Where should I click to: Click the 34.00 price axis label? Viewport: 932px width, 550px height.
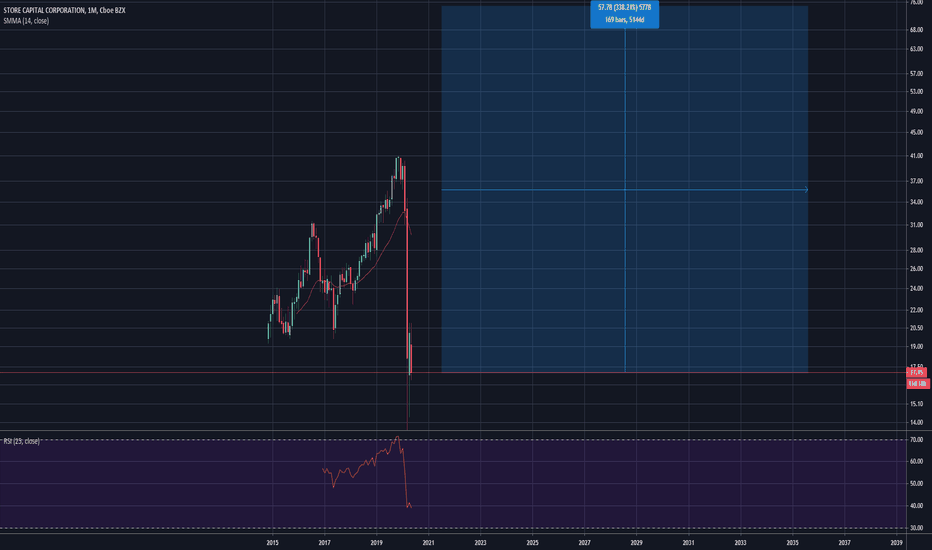click(x=916, y=202)
